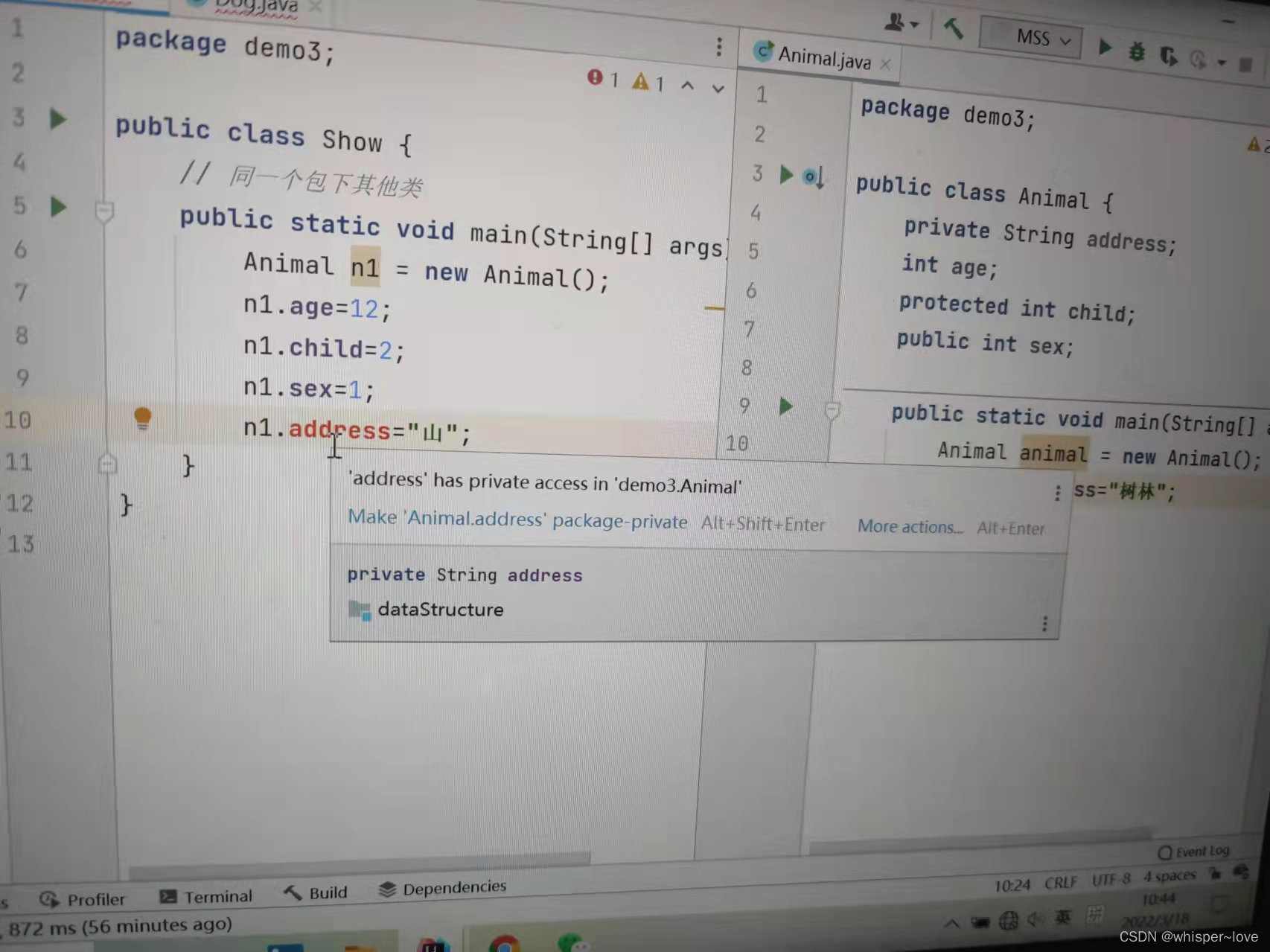Click the 872 ms status message
Image resolution: width=1270 pixels, height=952 pixels.
pyautogui.click(x=120, y=927)
